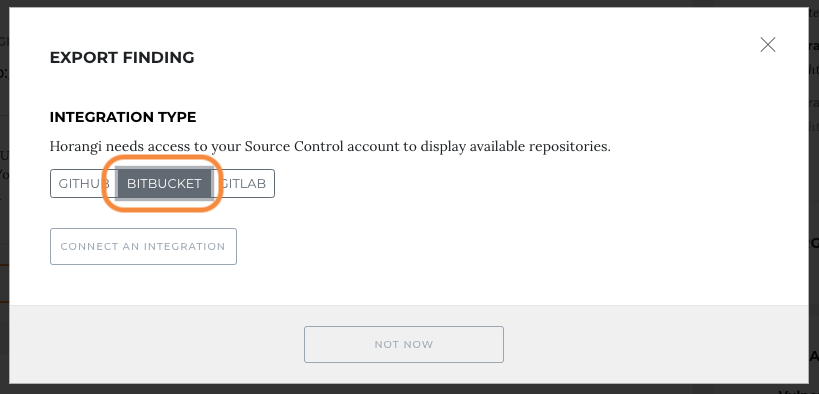
Task: Close the Export Finding dialog
Action: coord(767,44)
